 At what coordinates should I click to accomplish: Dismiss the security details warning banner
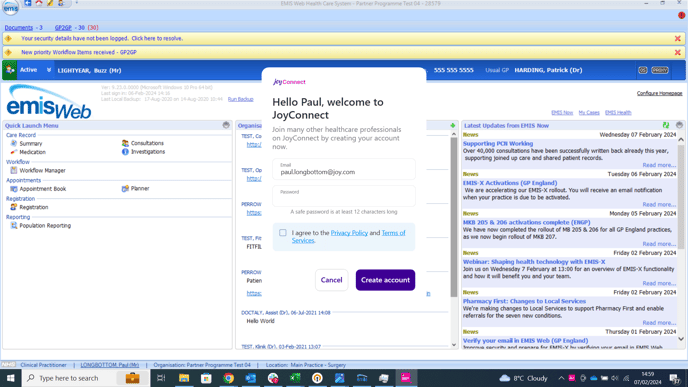pyautogui.click(x=677, y=39)
